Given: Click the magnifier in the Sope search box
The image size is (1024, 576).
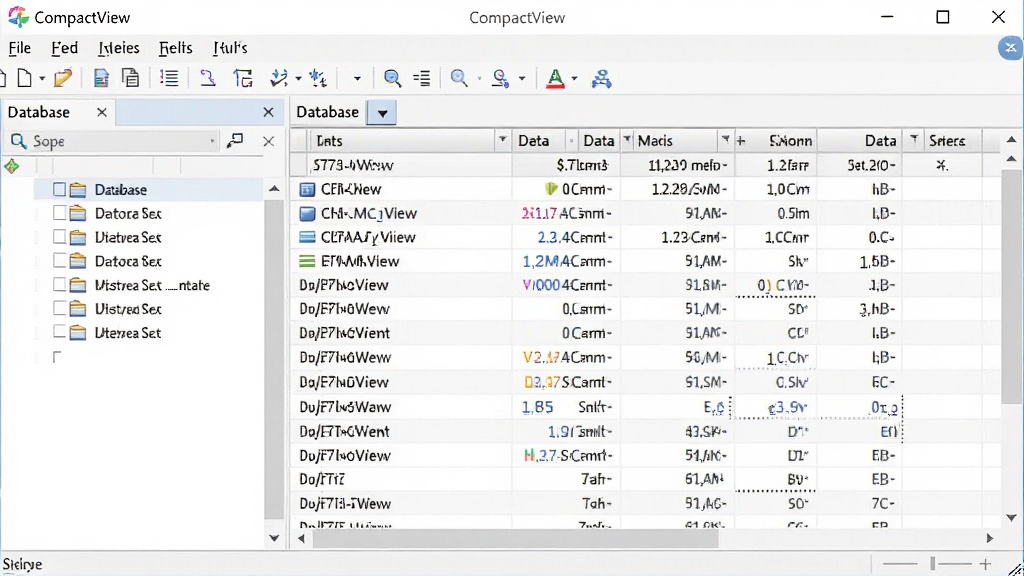Looking at the screenshot, I should [18, 141].
